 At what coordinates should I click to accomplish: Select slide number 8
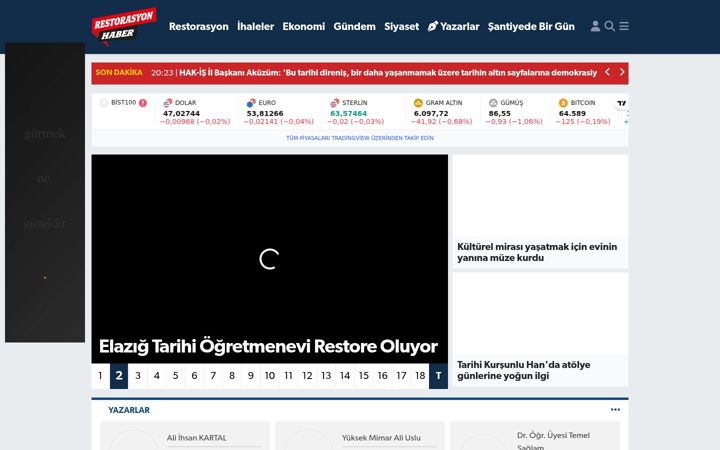pos(232,376)
